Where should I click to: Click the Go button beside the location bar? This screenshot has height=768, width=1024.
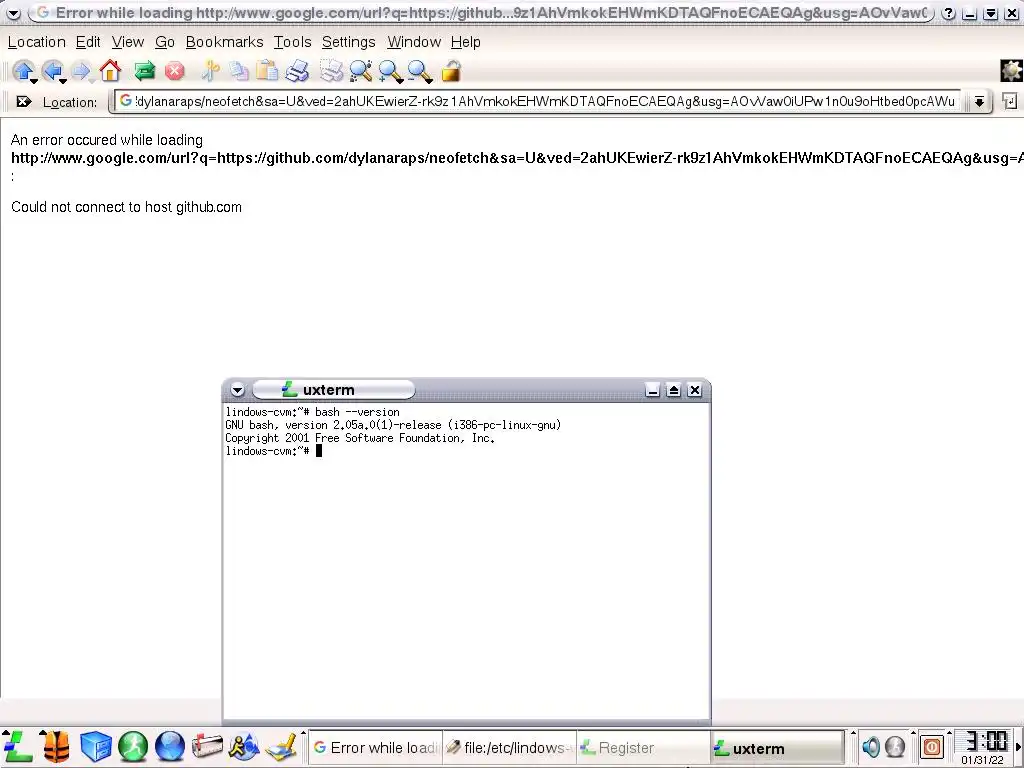click(x=1010, y=101)
